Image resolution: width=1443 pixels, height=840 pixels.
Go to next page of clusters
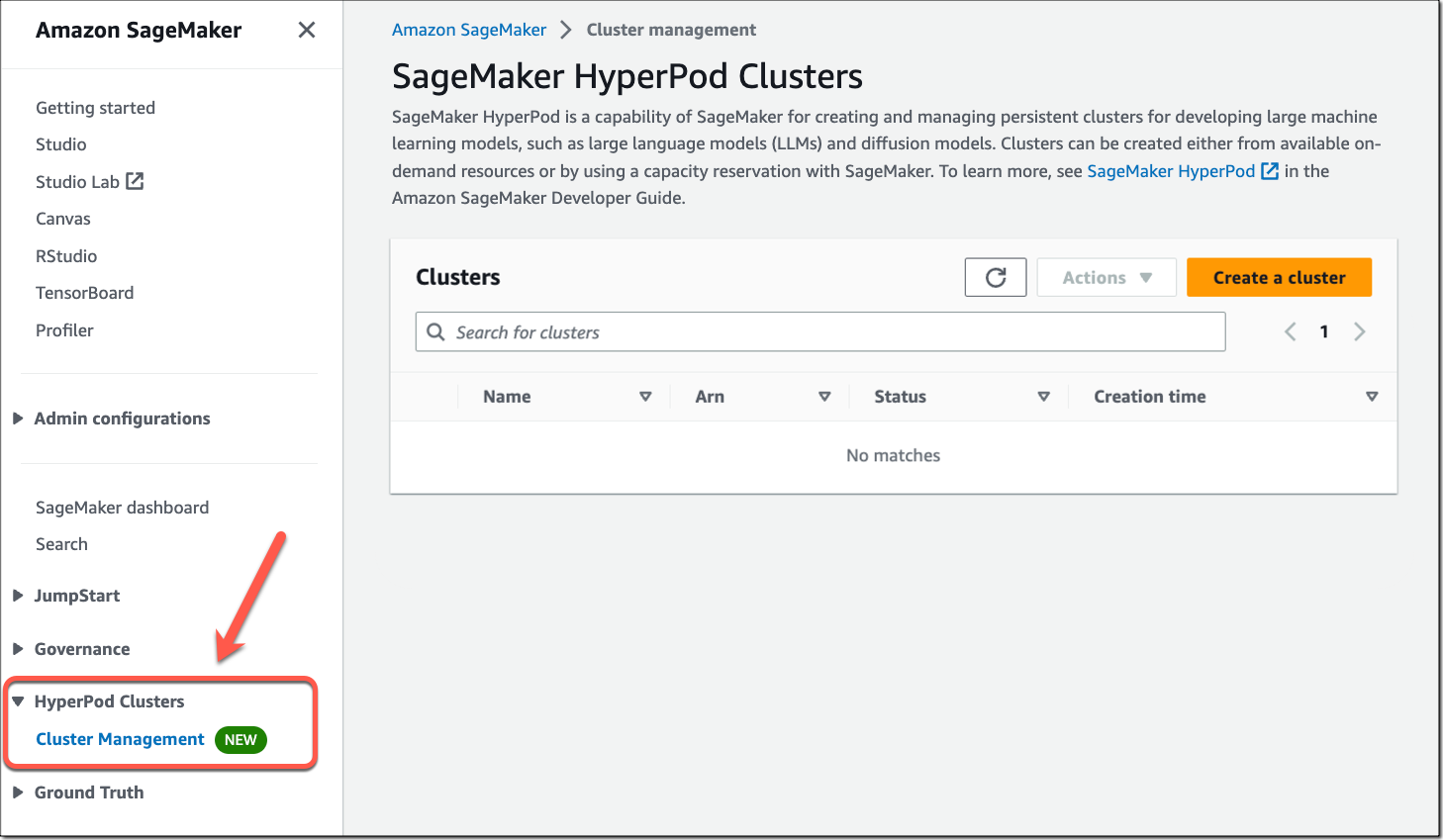1360,332
